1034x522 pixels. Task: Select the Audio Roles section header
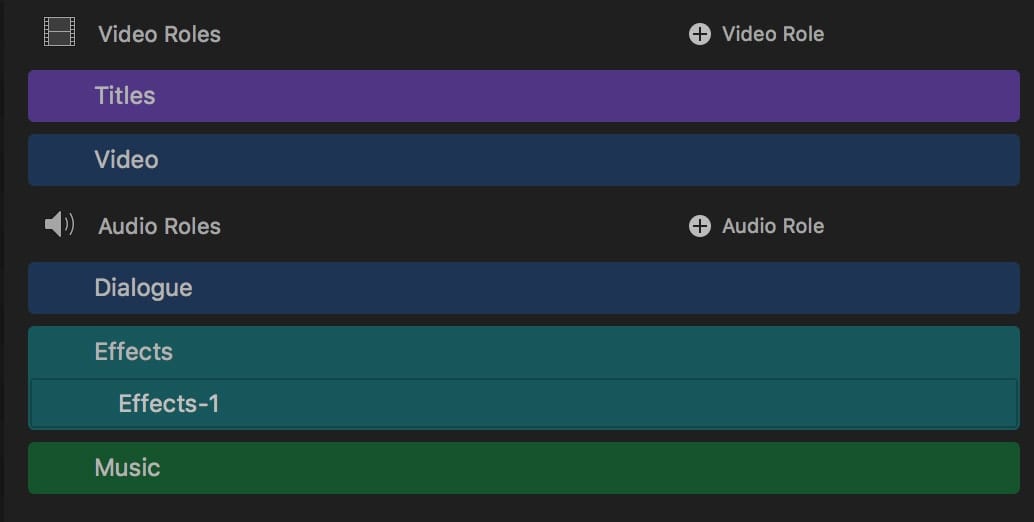click(159, 226)
